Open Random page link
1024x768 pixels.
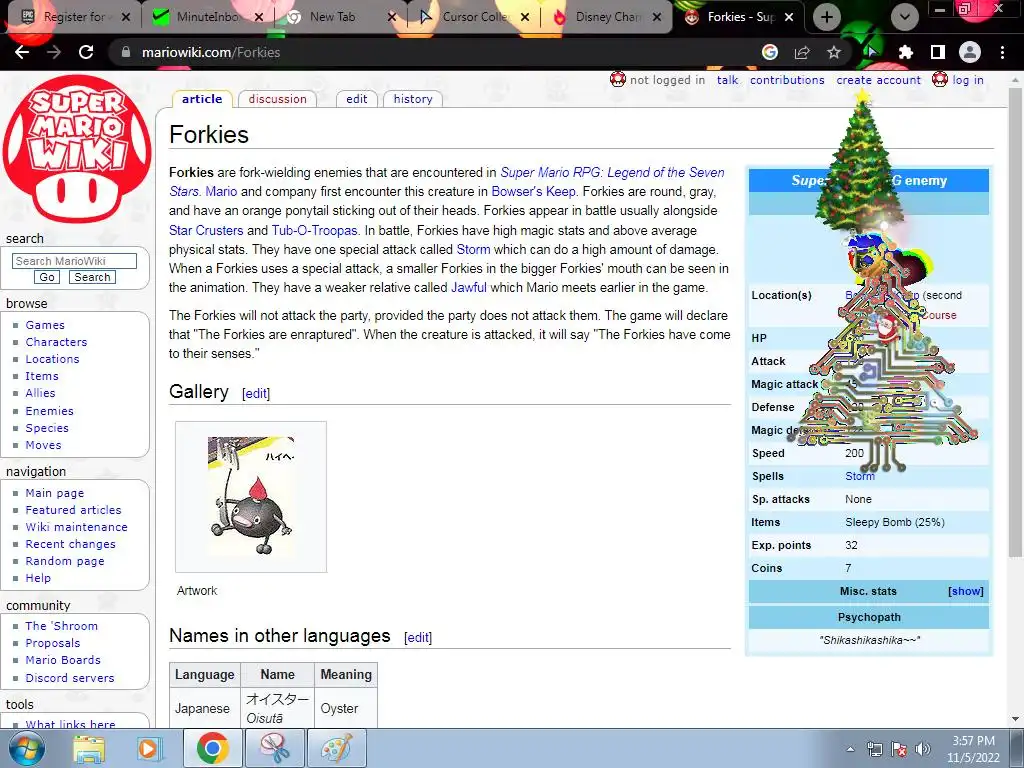click(65, 561)
